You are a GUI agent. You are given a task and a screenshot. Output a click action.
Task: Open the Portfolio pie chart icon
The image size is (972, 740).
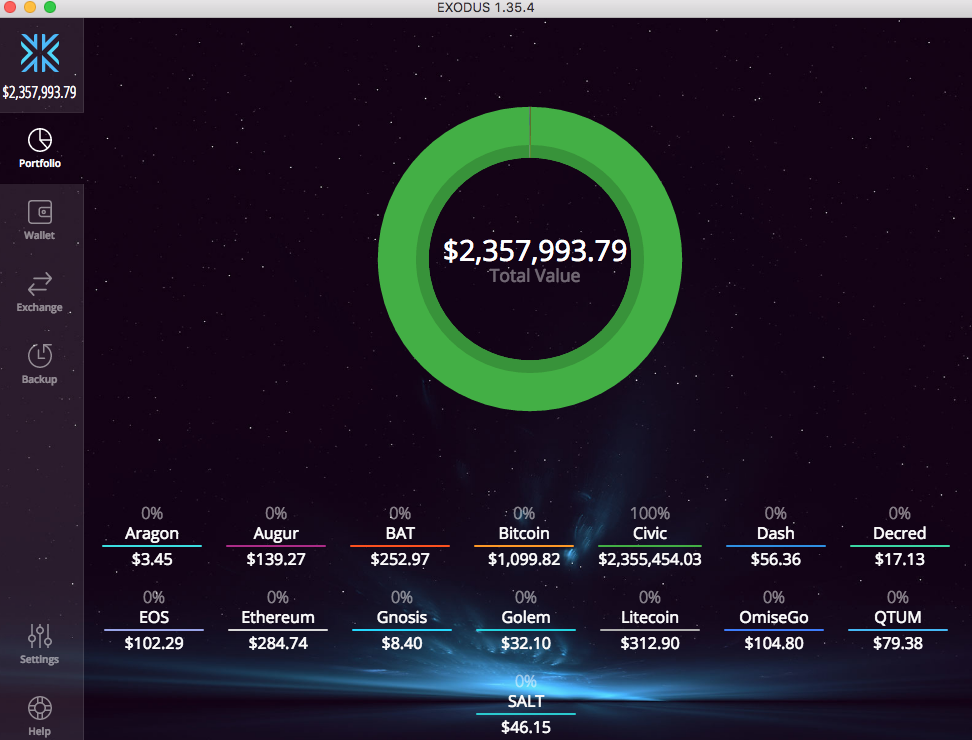pyautogui.click(x=40, y=140)
